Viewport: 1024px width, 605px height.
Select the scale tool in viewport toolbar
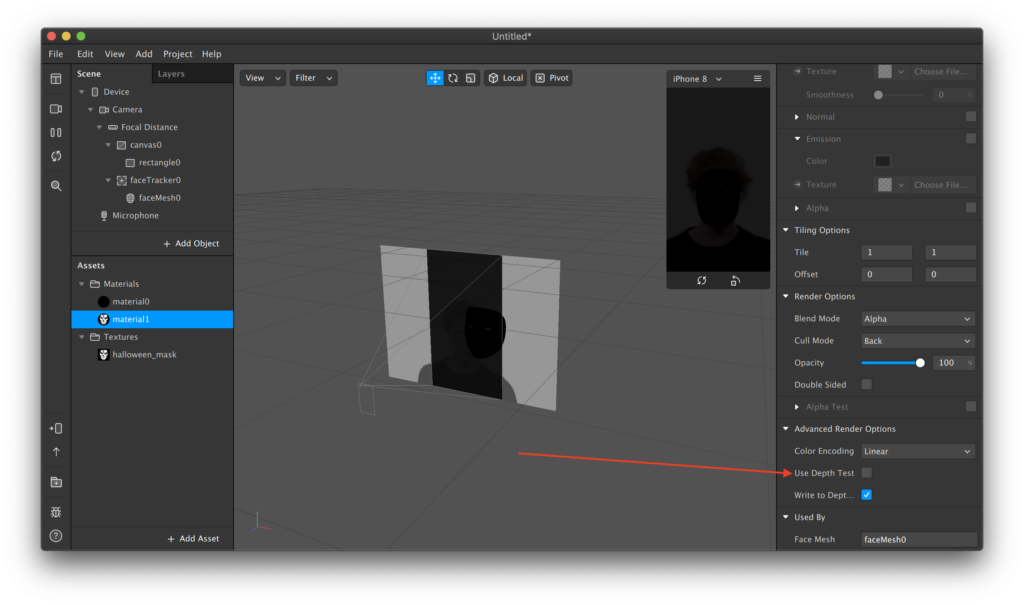[x=470, y=78]
